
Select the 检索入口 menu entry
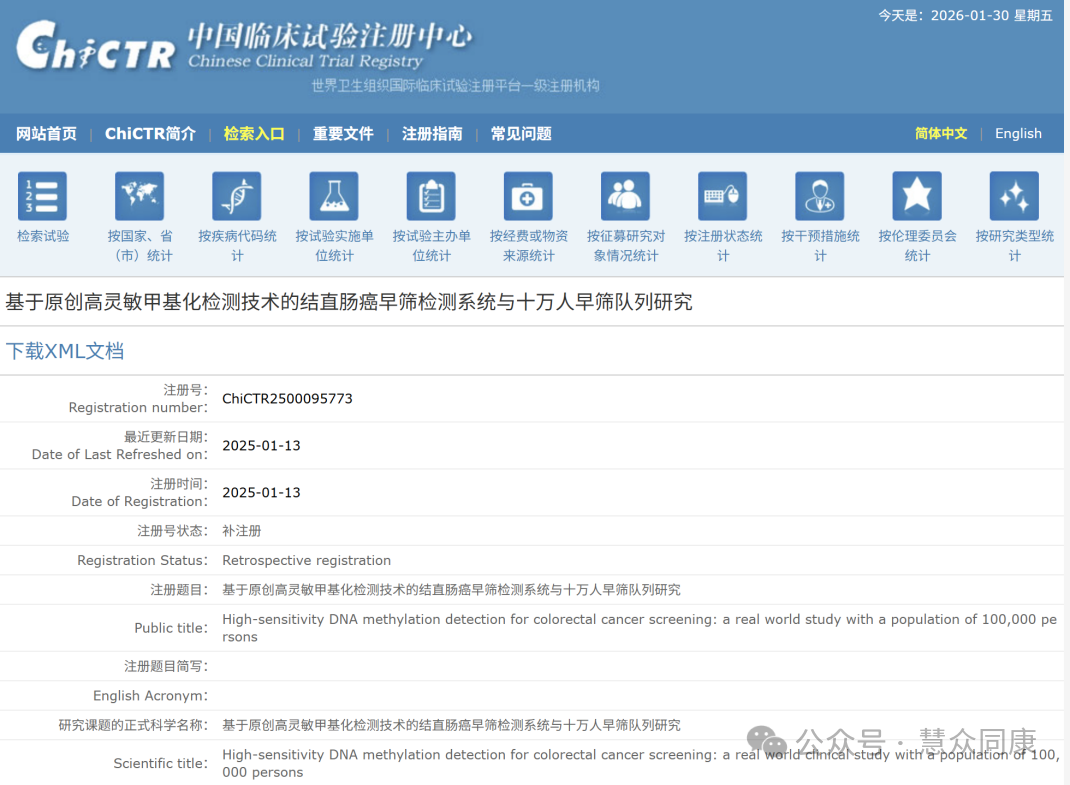[253, 133]
